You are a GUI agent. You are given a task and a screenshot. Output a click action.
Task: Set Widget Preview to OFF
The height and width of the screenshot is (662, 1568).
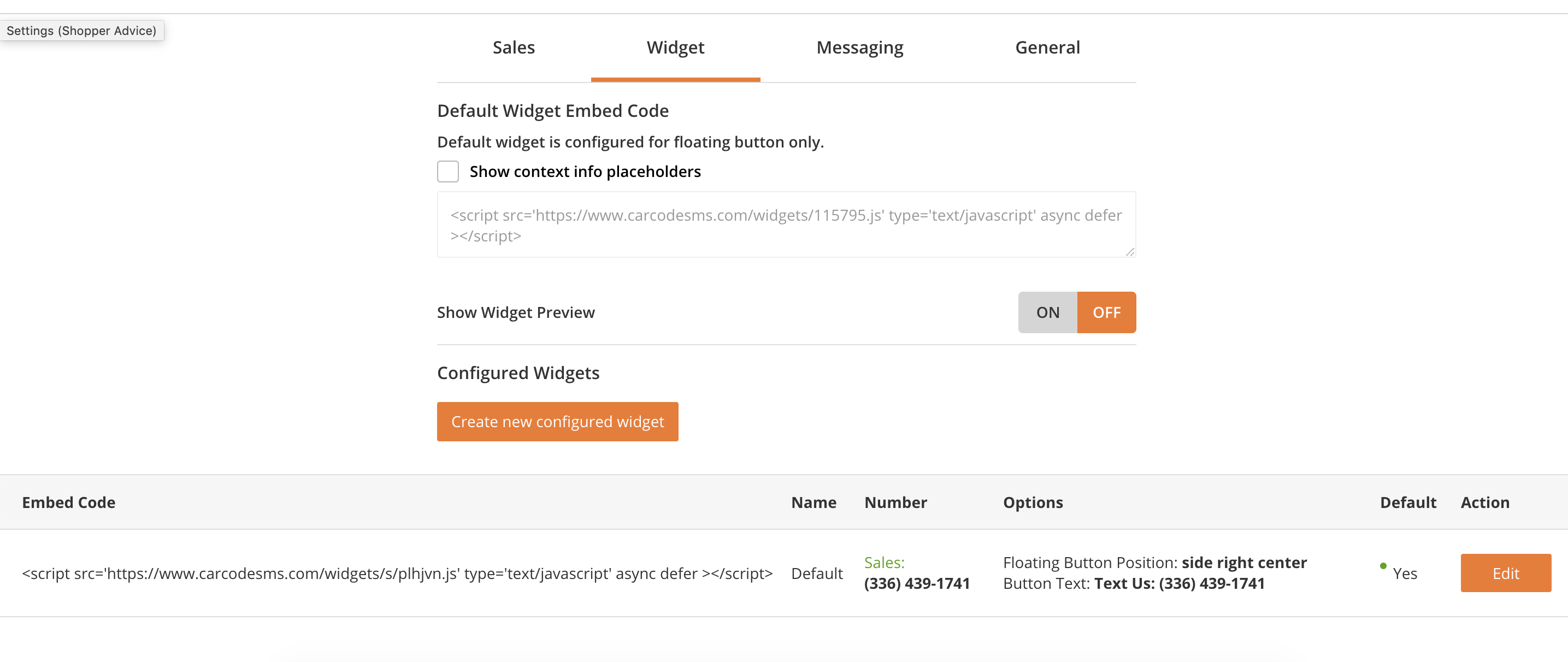tap(1106, 312)
